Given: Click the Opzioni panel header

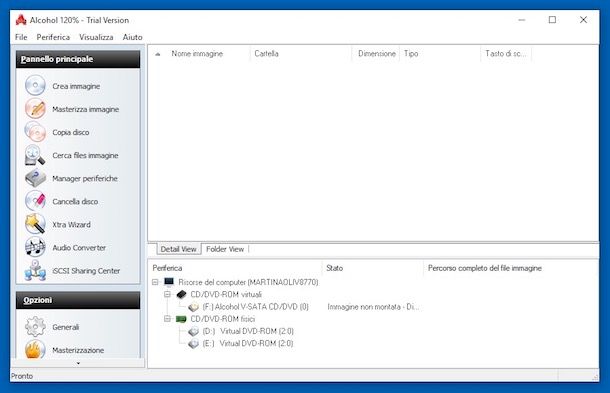Looking at the screenshot, I should (x=78, y=300).
